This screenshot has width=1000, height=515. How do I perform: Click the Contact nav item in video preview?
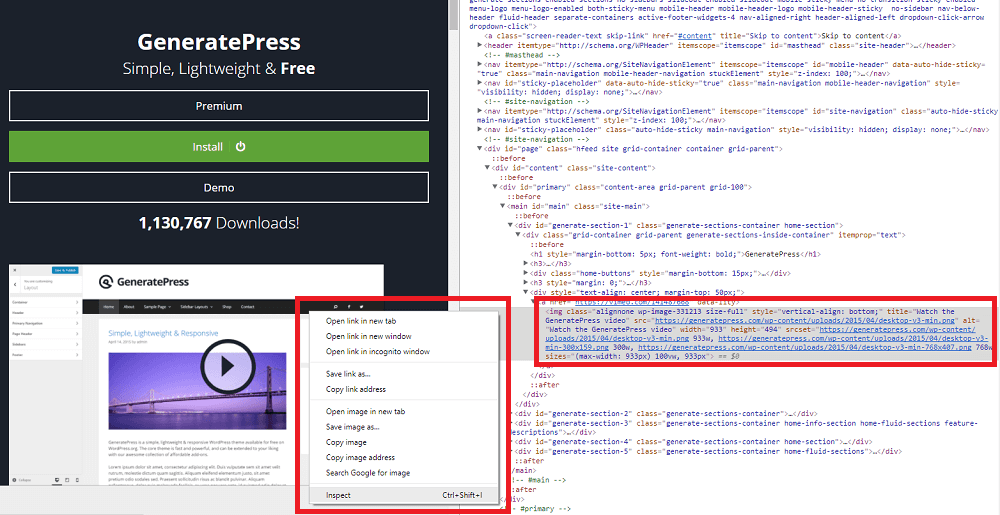tap(247, 307)
